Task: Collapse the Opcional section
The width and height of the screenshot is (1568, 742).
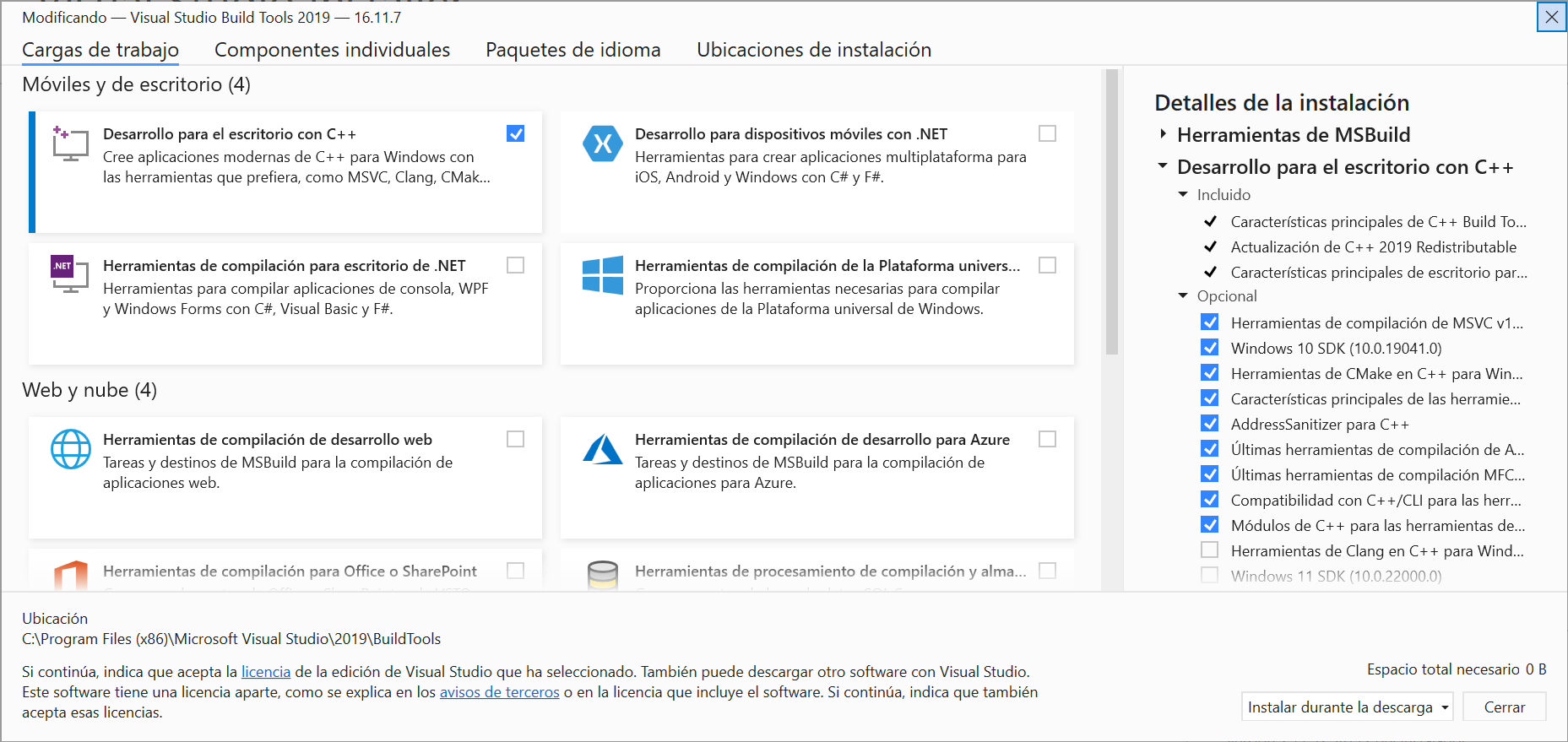Action: (1183, 296)
